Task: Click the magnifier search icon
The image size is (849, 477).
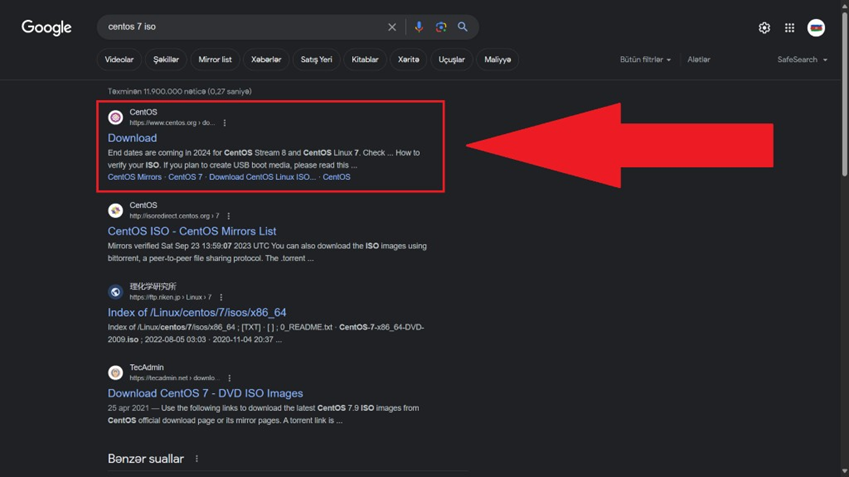Action: tap(462, 27)
